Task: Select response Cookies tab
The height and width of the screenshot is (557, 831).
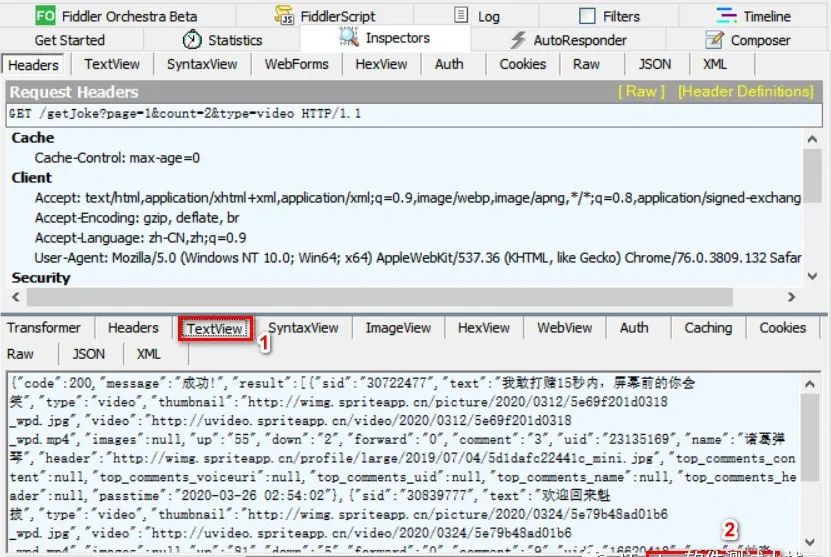Action: [x=782, y=328]
